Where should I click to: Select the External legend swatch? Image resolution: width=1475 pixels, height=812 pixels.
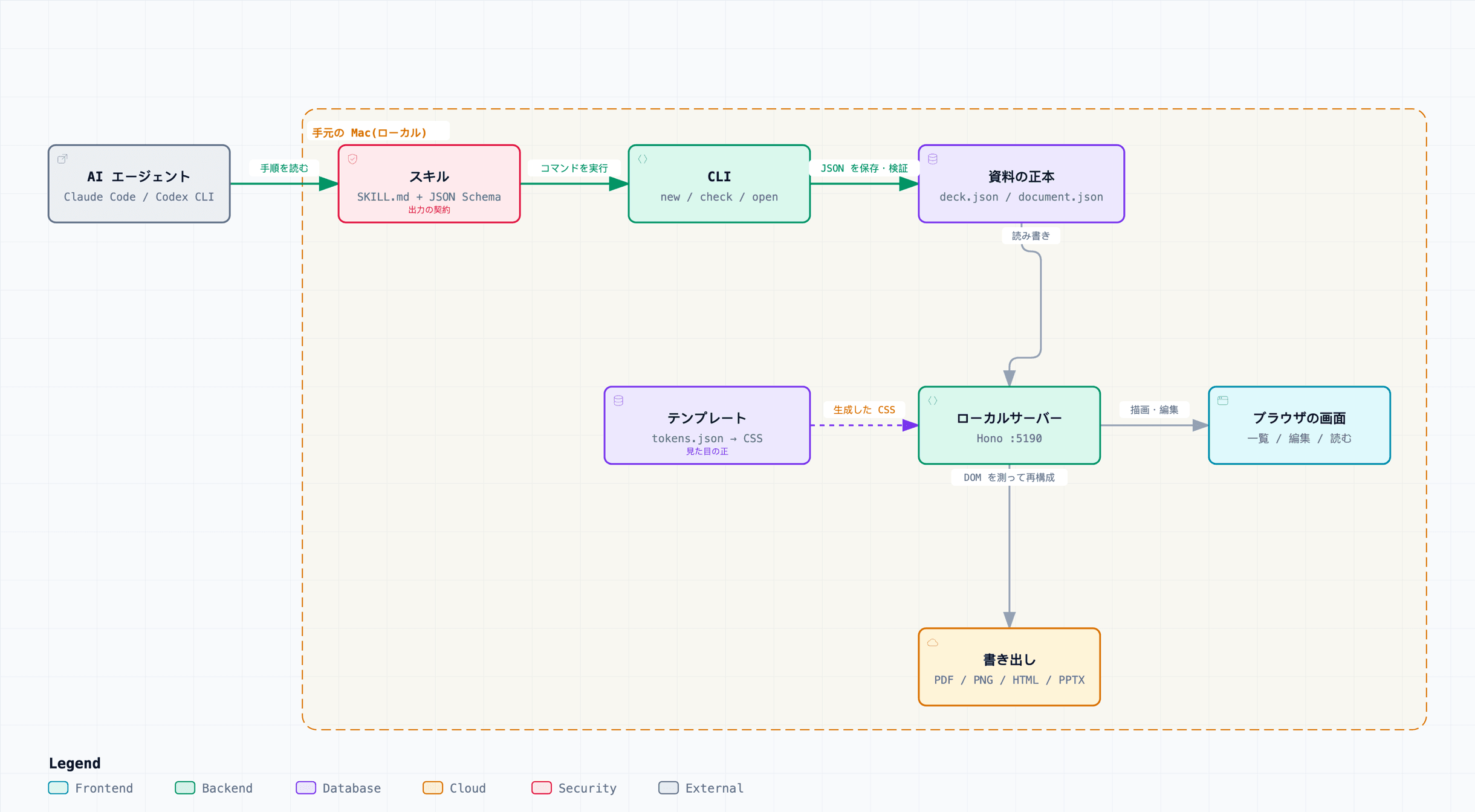[x=669, y=788]
